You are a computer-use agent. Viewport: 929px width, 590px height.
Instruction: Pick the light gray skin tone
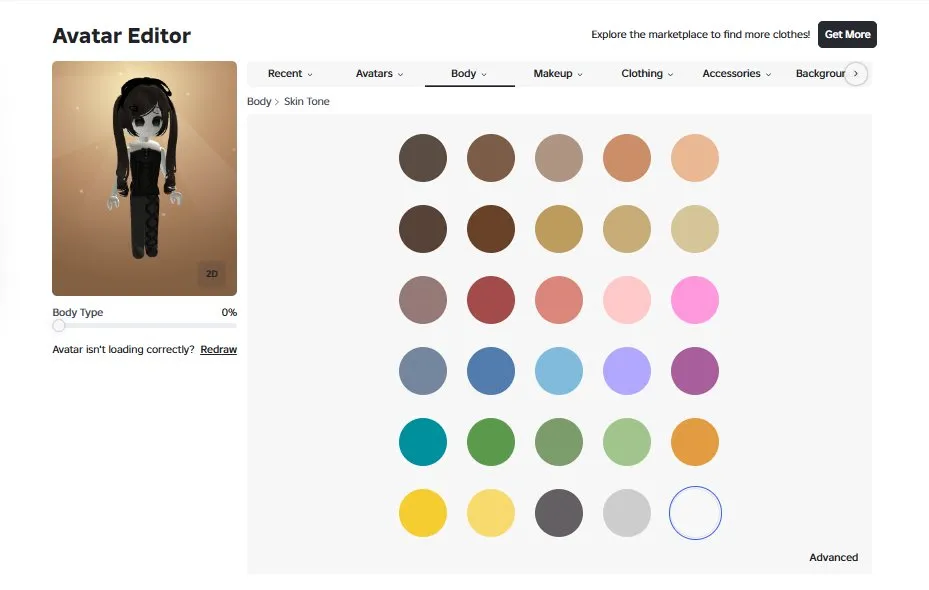627,513
